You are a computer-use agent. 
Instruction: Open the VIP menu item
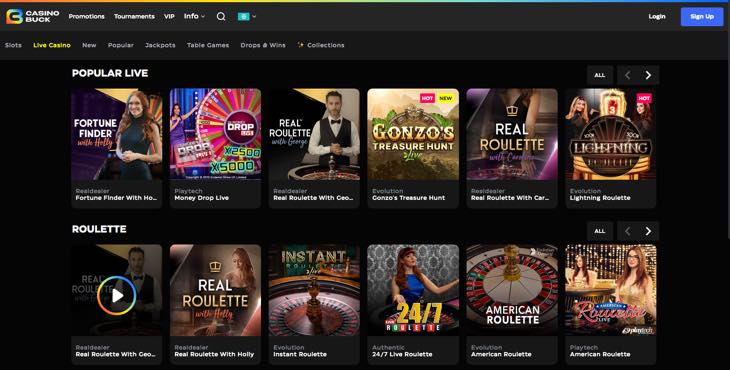tap(169, 16)
